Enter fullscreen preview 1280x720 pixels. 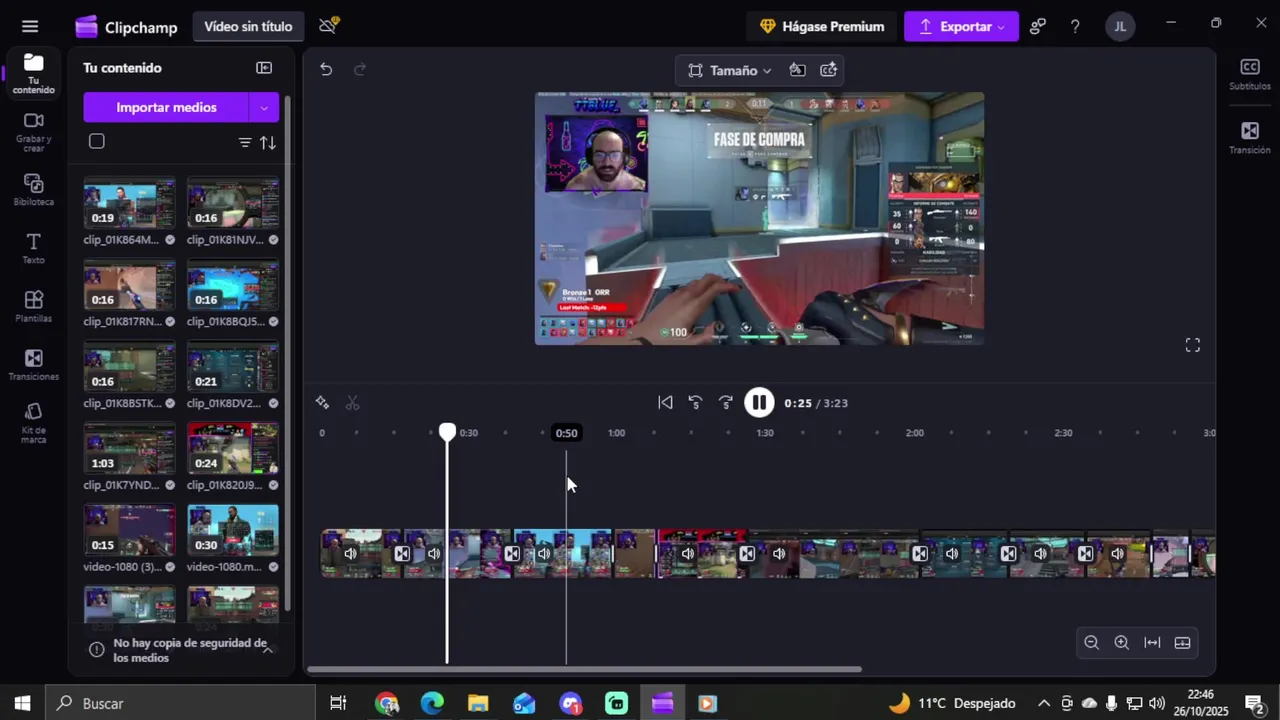tap(1193, 345)
